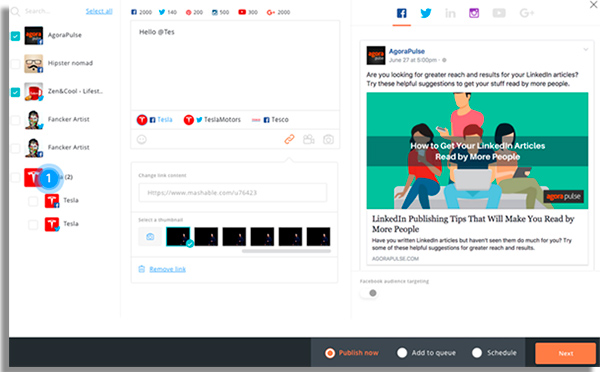The width and height of the screenshot is (600, 372).
Task: Check the Tesla Facebook profile checkbox
Action: (x=33, y=201)
